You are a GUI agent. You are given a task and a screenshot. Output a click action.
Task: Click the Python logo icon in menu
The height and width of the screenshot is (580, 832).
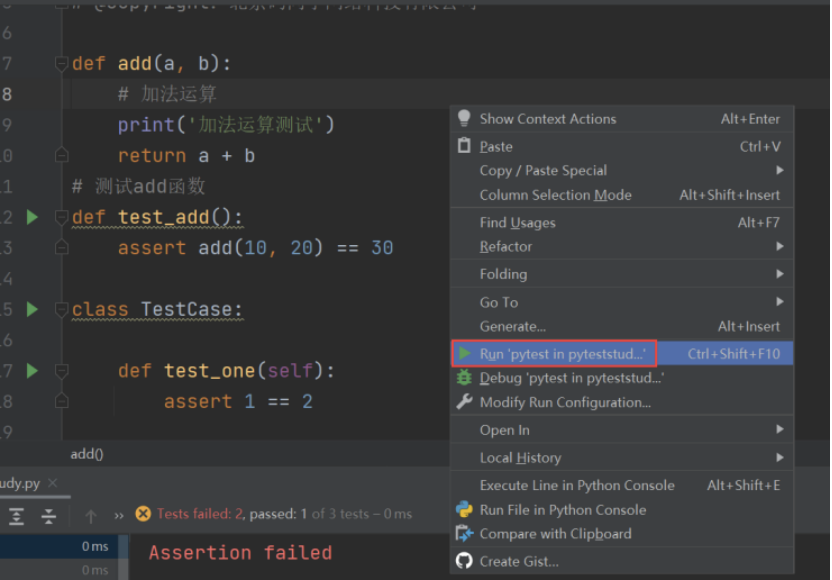(464, 509)
